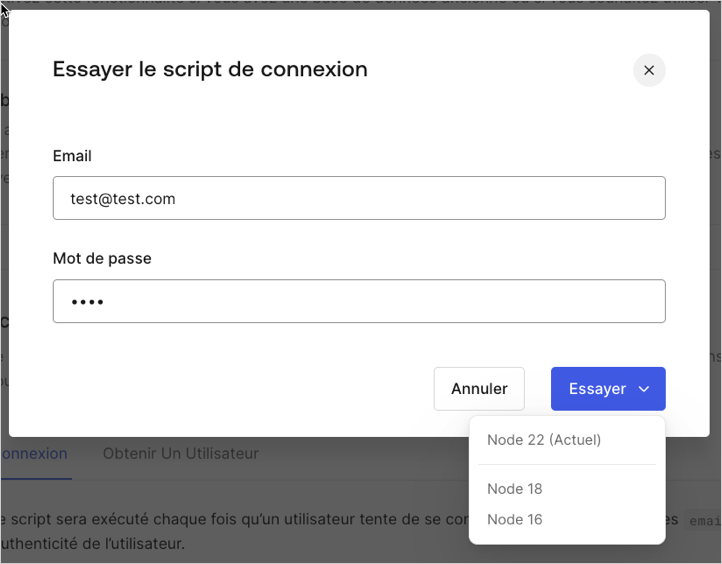This screenshot has height=564, width=722.
Task: Click the Email label text
Action: [x=72, y=156]
